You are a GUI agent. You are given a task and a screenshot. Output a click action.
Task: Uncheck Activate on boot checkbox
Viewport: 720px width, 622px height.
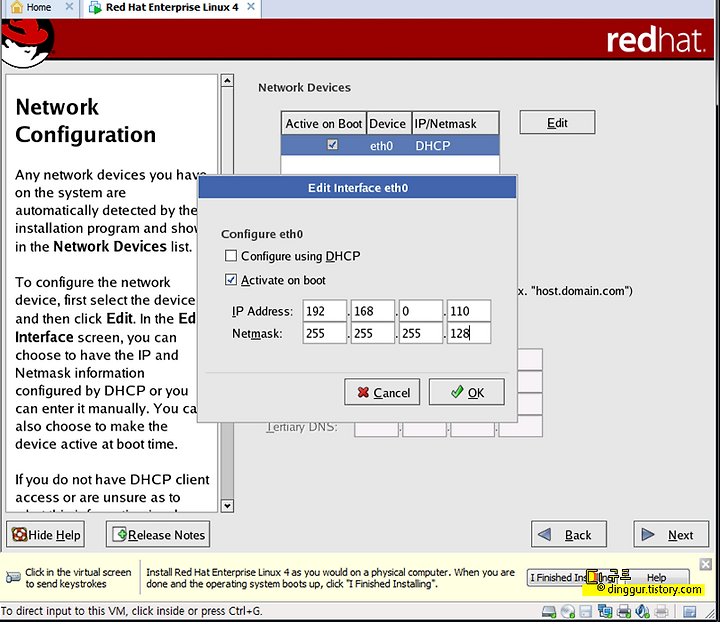click(x=231, y=280)
